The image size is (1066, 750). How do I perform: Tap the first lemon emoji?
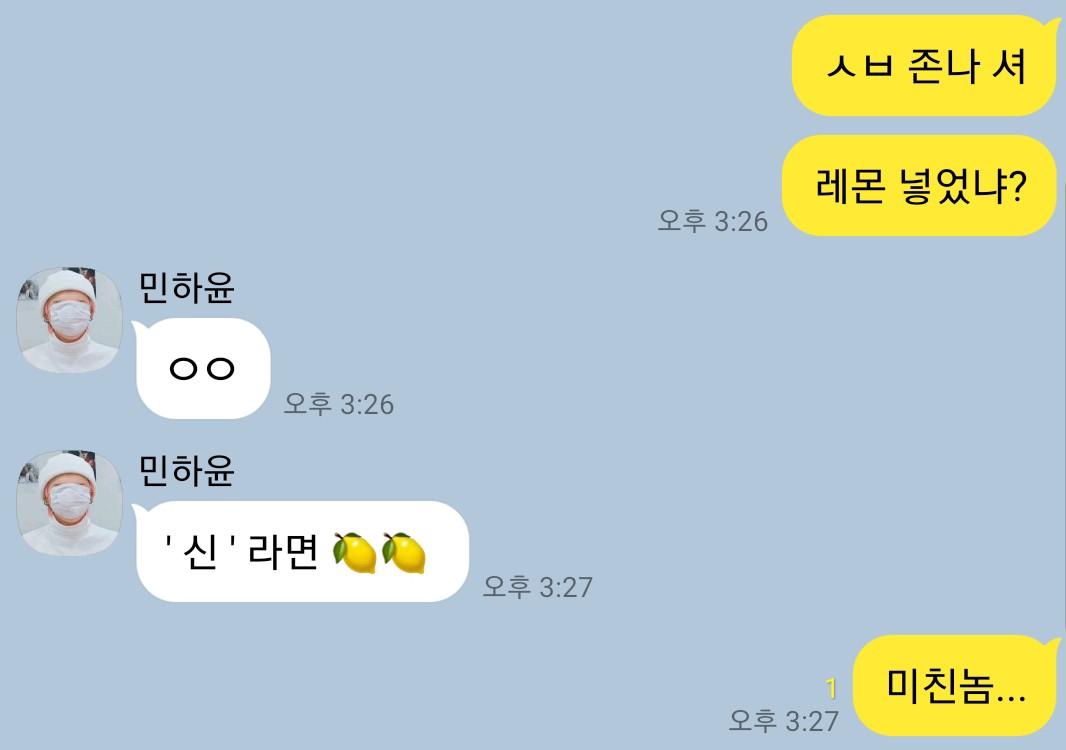click(355, 553)
